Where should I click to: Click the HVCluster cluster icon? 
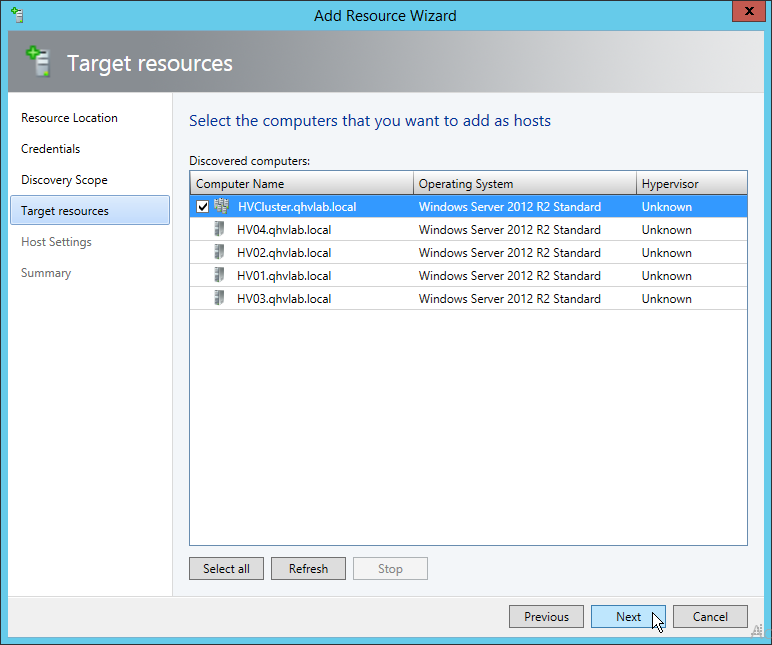[x=221, y=207]
